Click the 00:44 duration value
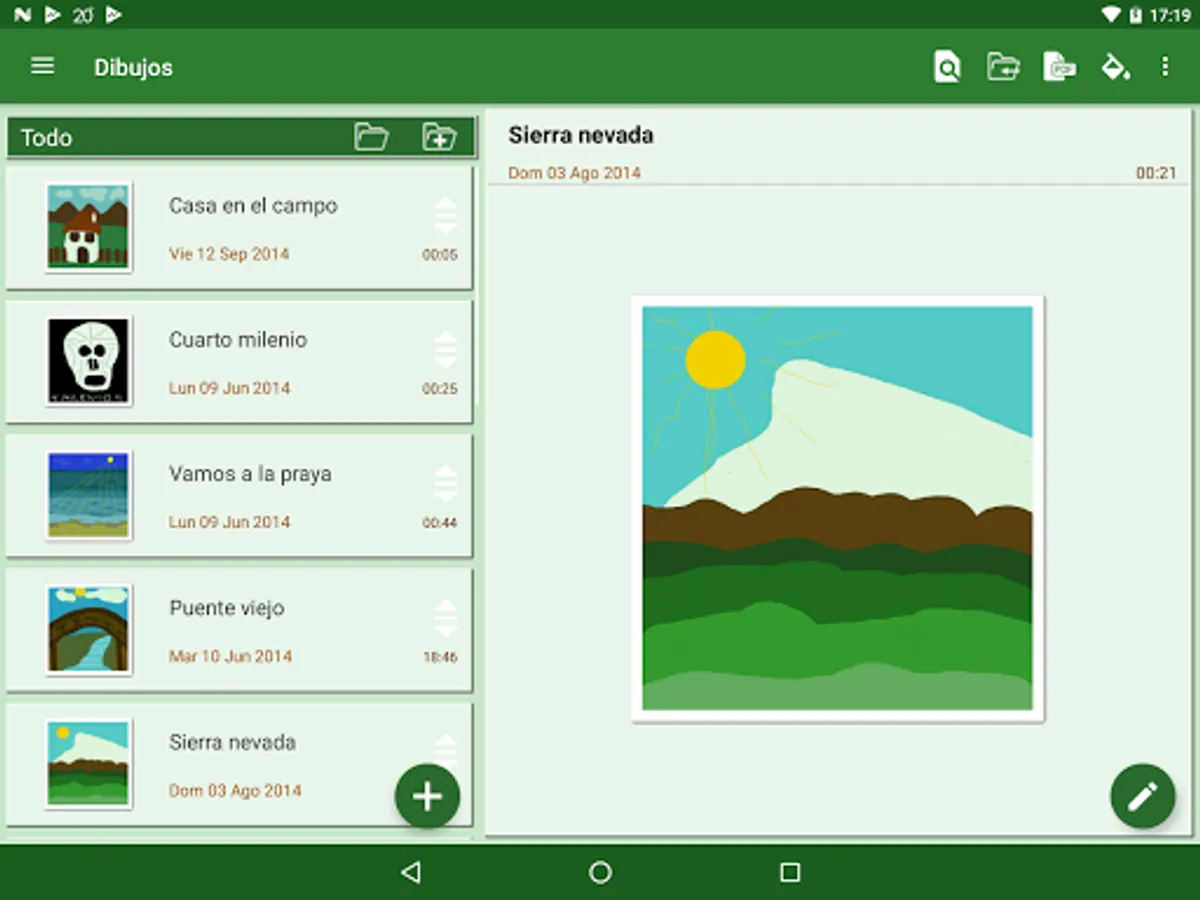Viewport: 1200px width, 900px height. pos(440,523)
